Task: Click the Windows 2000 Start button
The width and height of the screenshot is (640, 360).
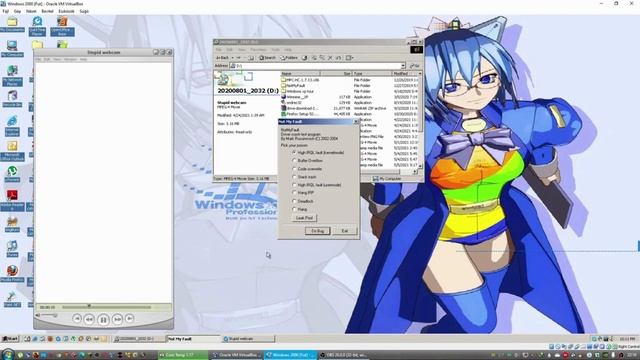Action: 11,339
